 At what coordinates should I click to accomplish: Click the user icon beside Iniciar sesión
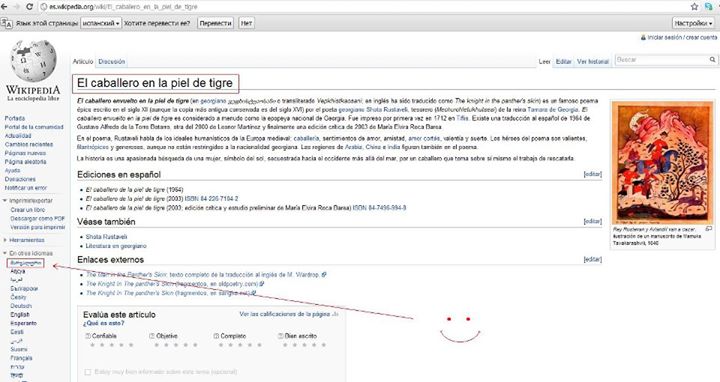(643, 38)
